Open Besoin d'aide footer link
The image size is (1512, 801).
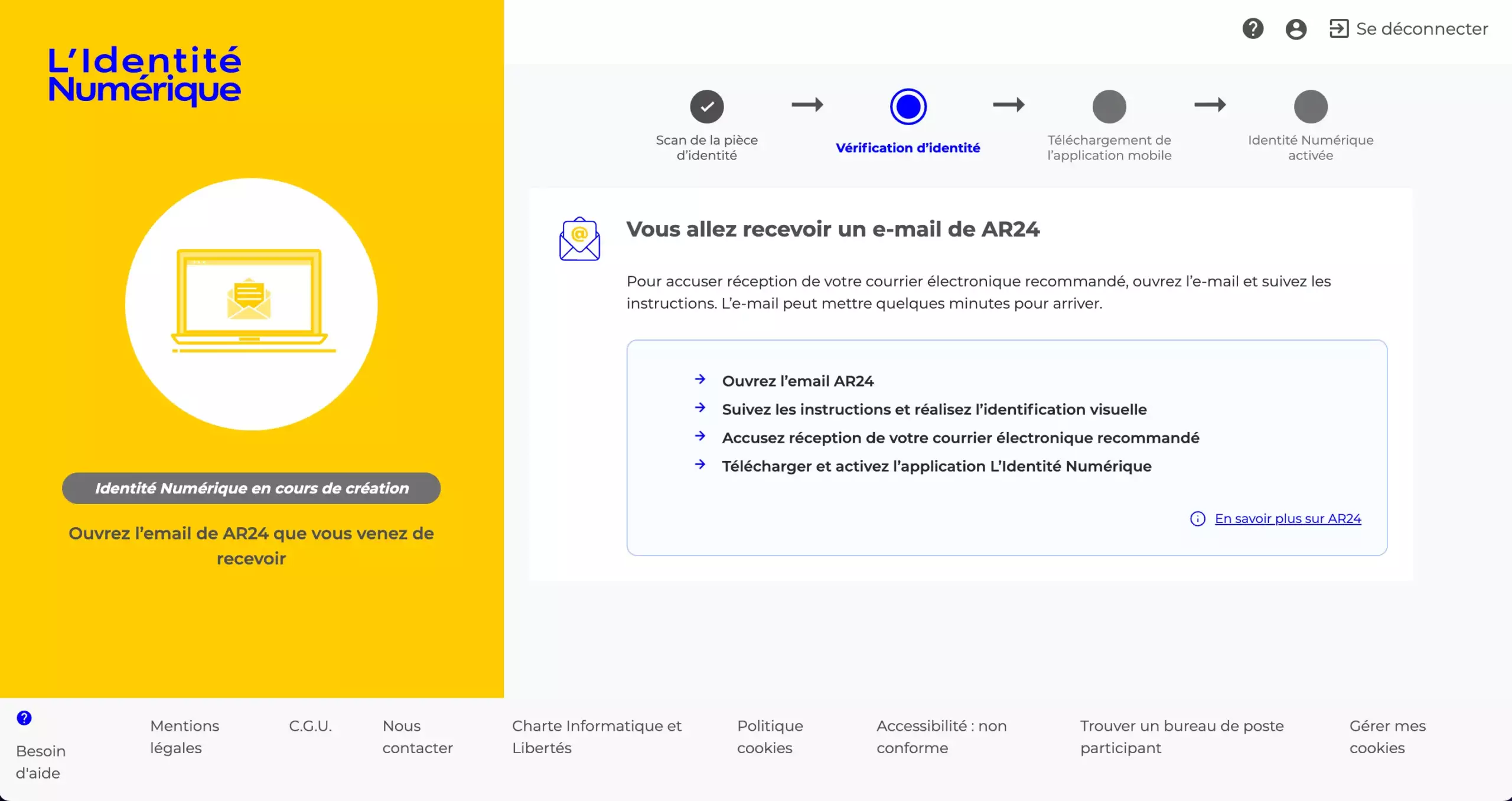pos(40,762)
